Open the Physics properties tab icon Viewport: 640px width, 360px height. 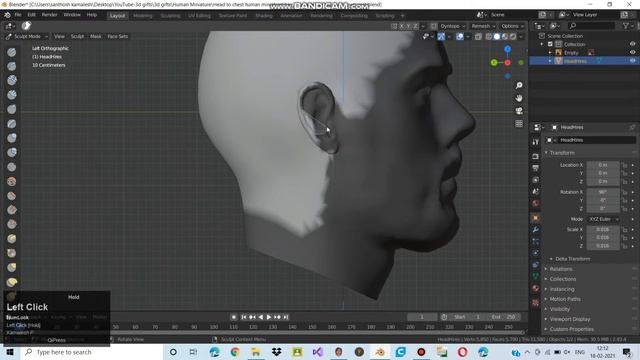tap(536, 253)
